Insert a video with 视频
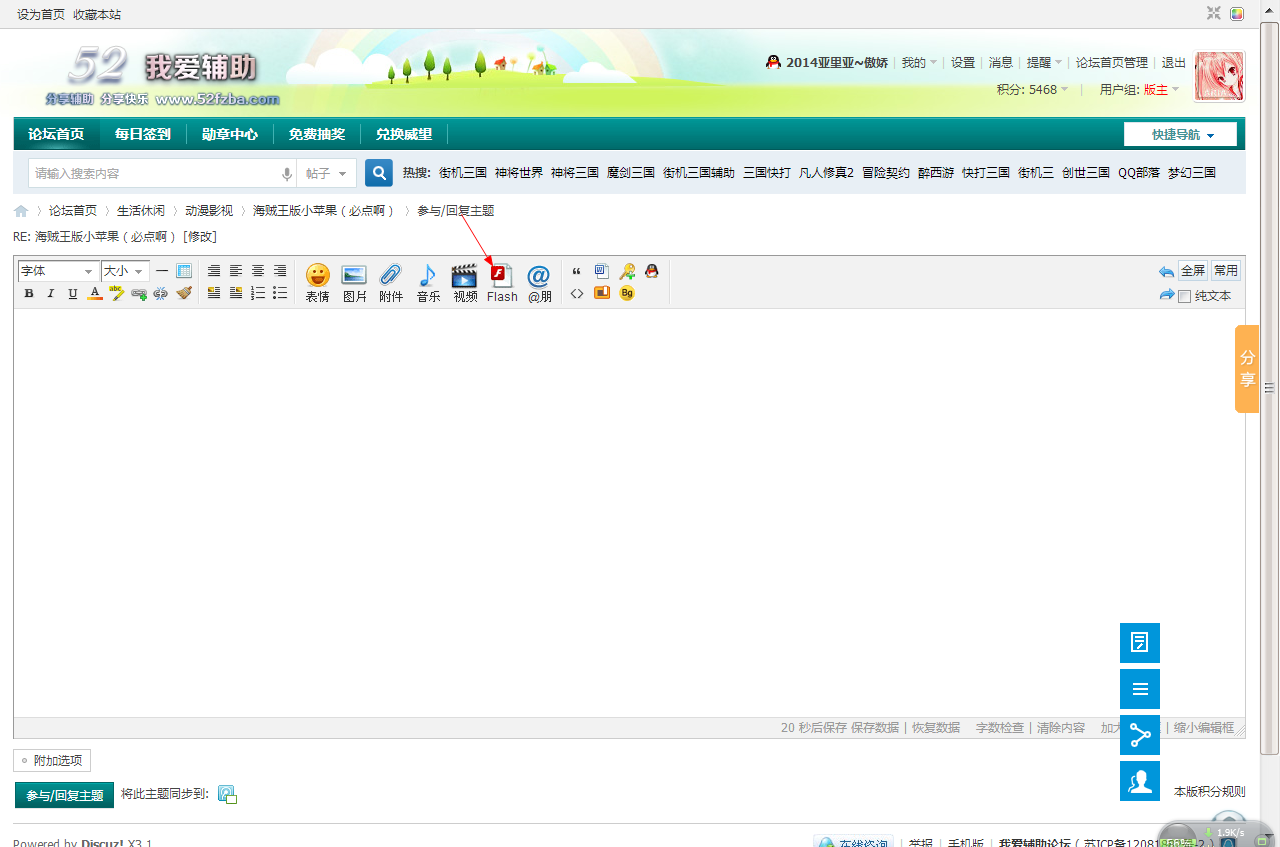The height and width of the screenshot is (847, 1280). tap(465, 283)
